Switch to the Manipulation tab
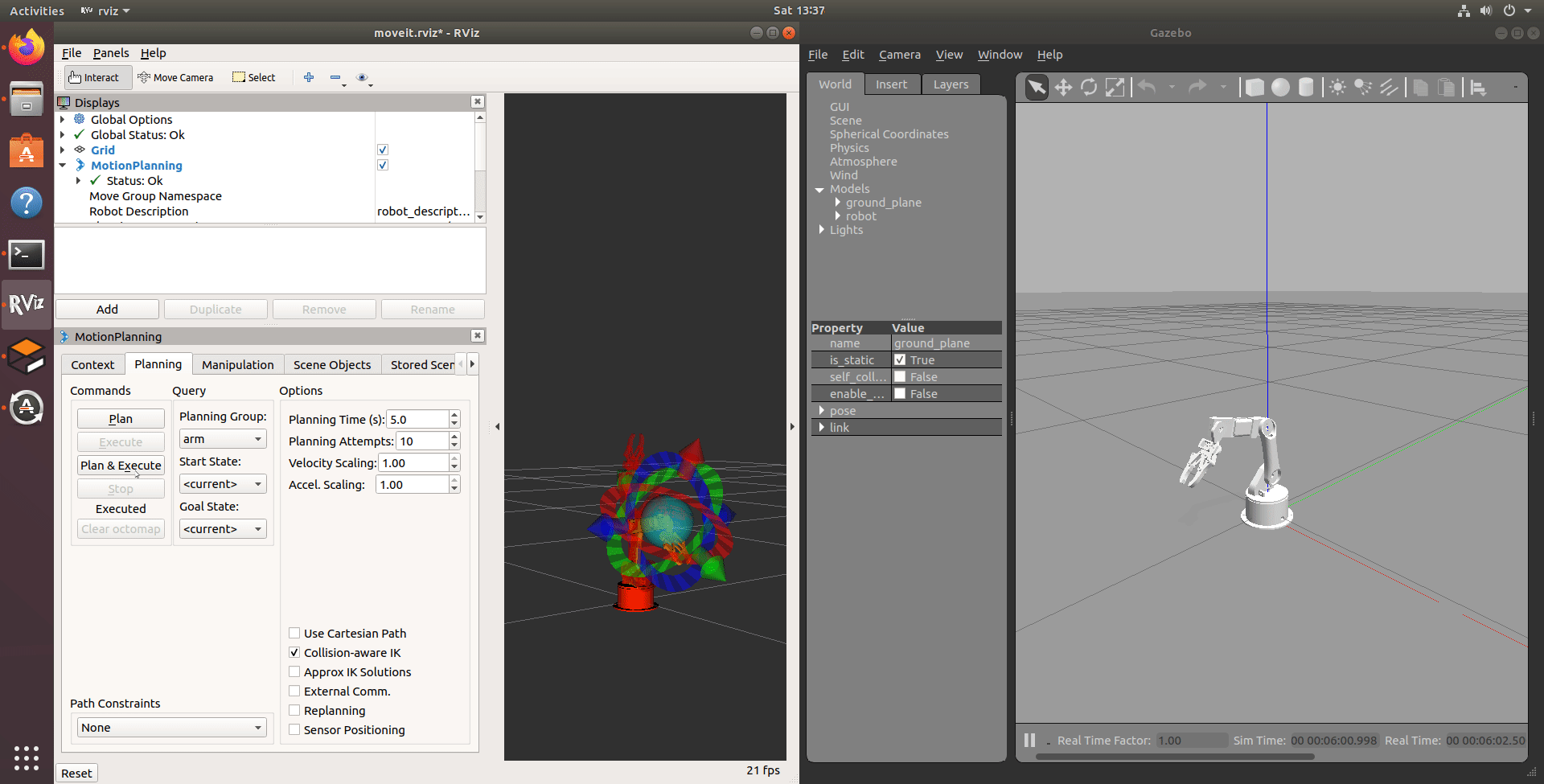 (x=237, y=364)
